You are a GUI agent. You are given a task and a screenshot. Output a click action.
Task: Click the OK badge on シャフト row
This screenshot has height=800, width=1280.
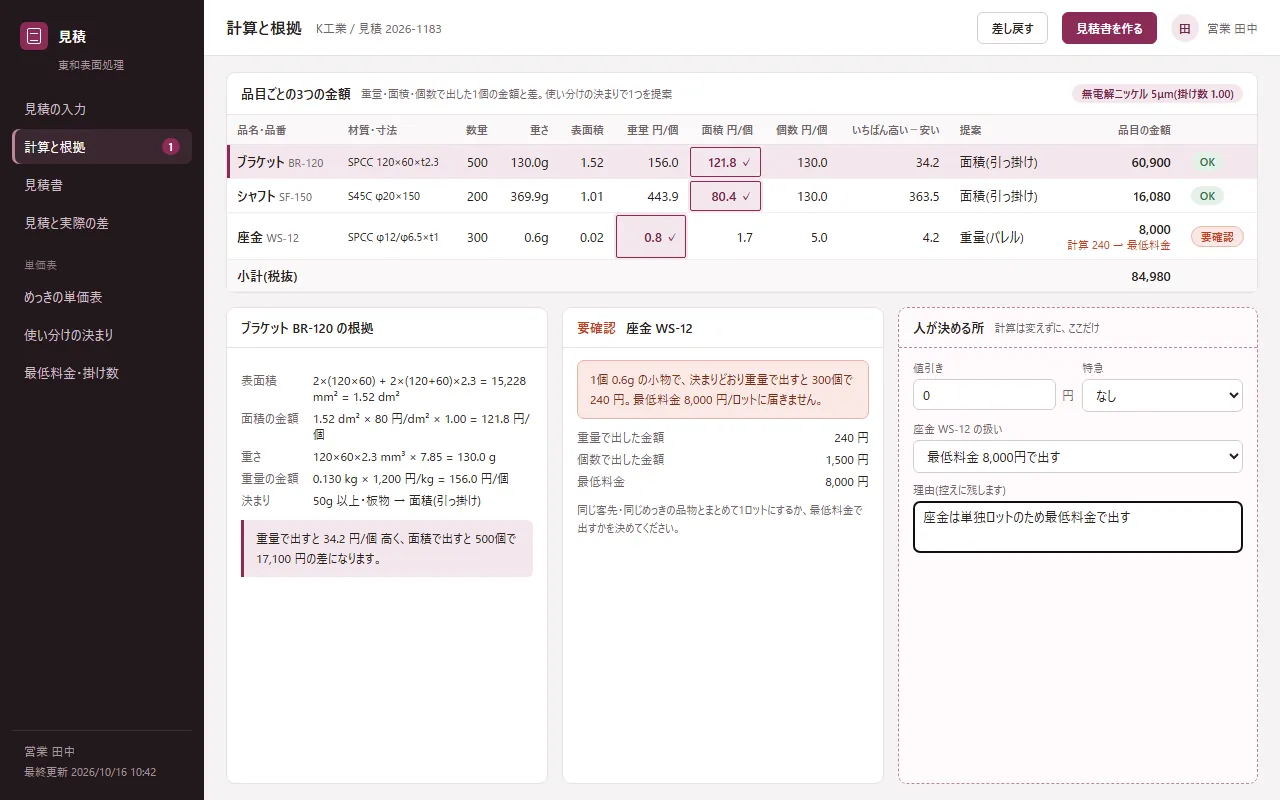[x=1207, y=197]
